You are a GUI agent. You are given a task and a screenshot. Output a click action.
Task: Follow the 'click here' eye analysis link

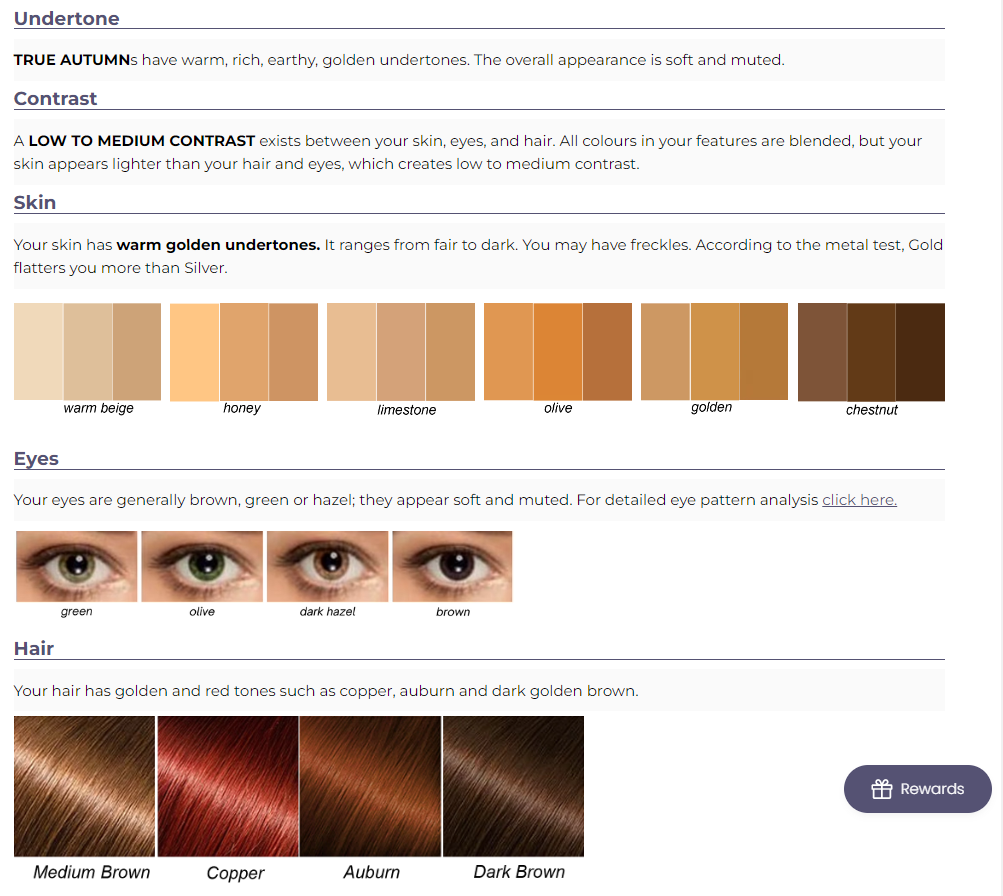(x=859, y=499)
